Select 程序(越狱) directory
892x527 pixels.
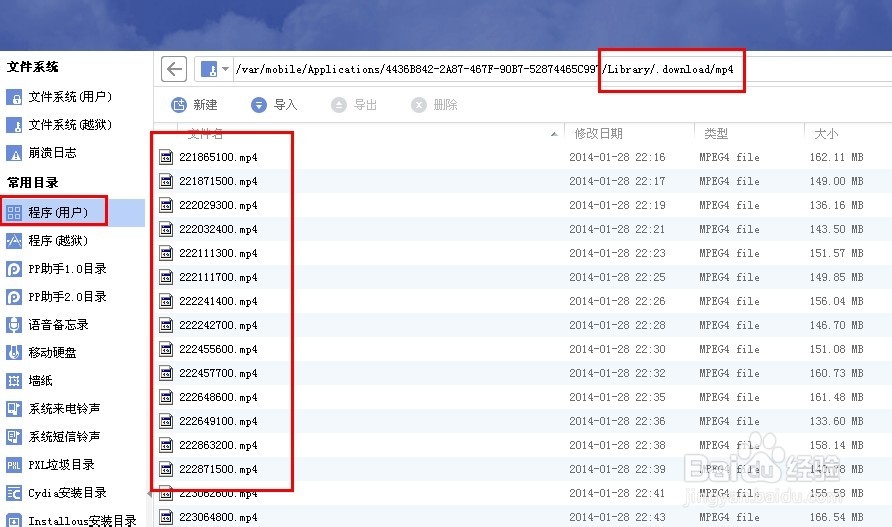click(48, 241)
